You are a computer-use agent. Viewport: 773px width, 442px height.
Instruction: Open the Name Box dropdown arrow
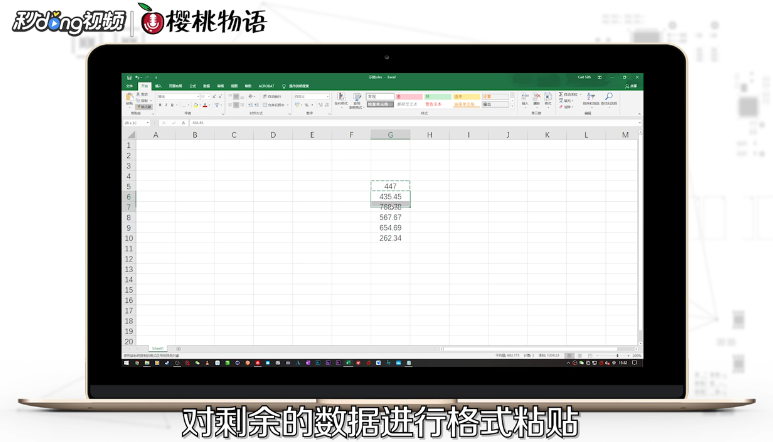(x=147, y=123)
